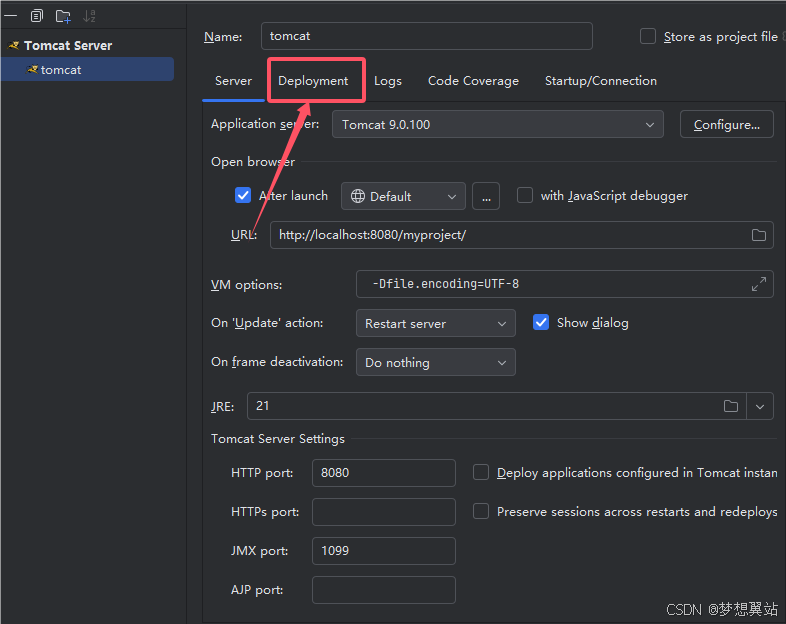Open the Application server dropdown Tomcat 9.0.100
Image resolution: width=786 pixels, height=624 pixels.
click(498, 124)
